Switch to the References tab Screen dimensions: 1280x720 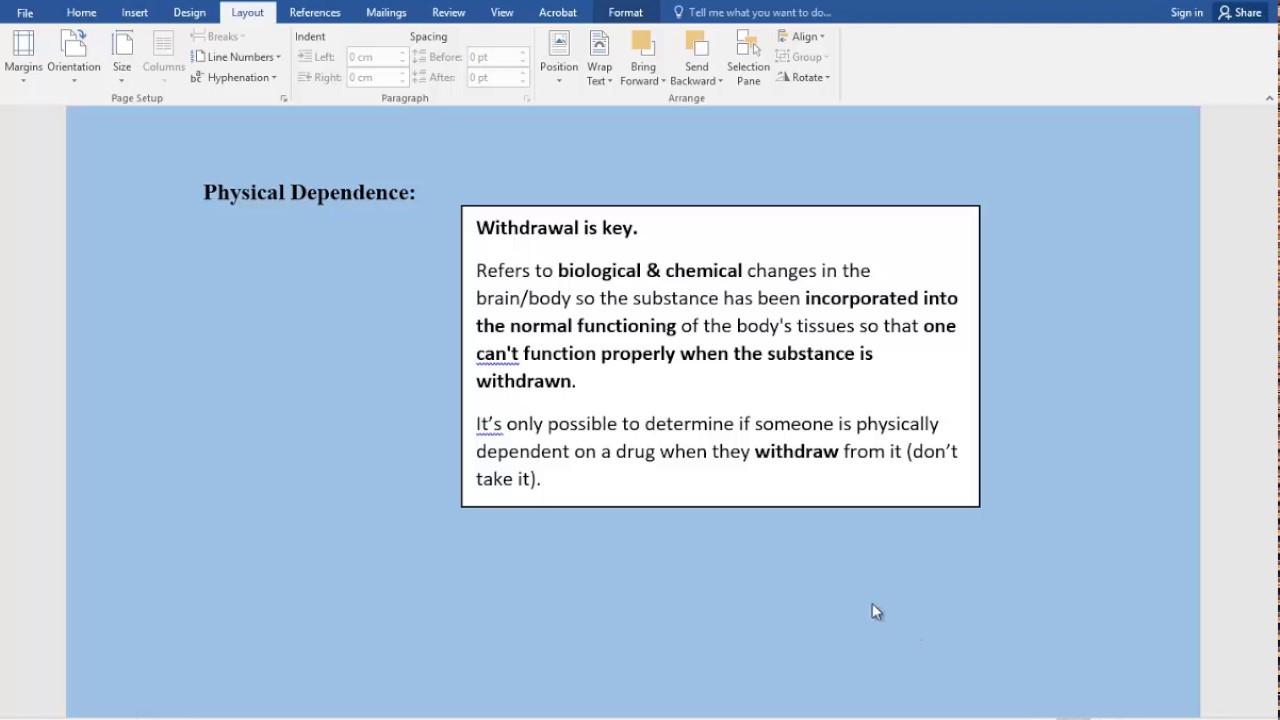[315, 12]
